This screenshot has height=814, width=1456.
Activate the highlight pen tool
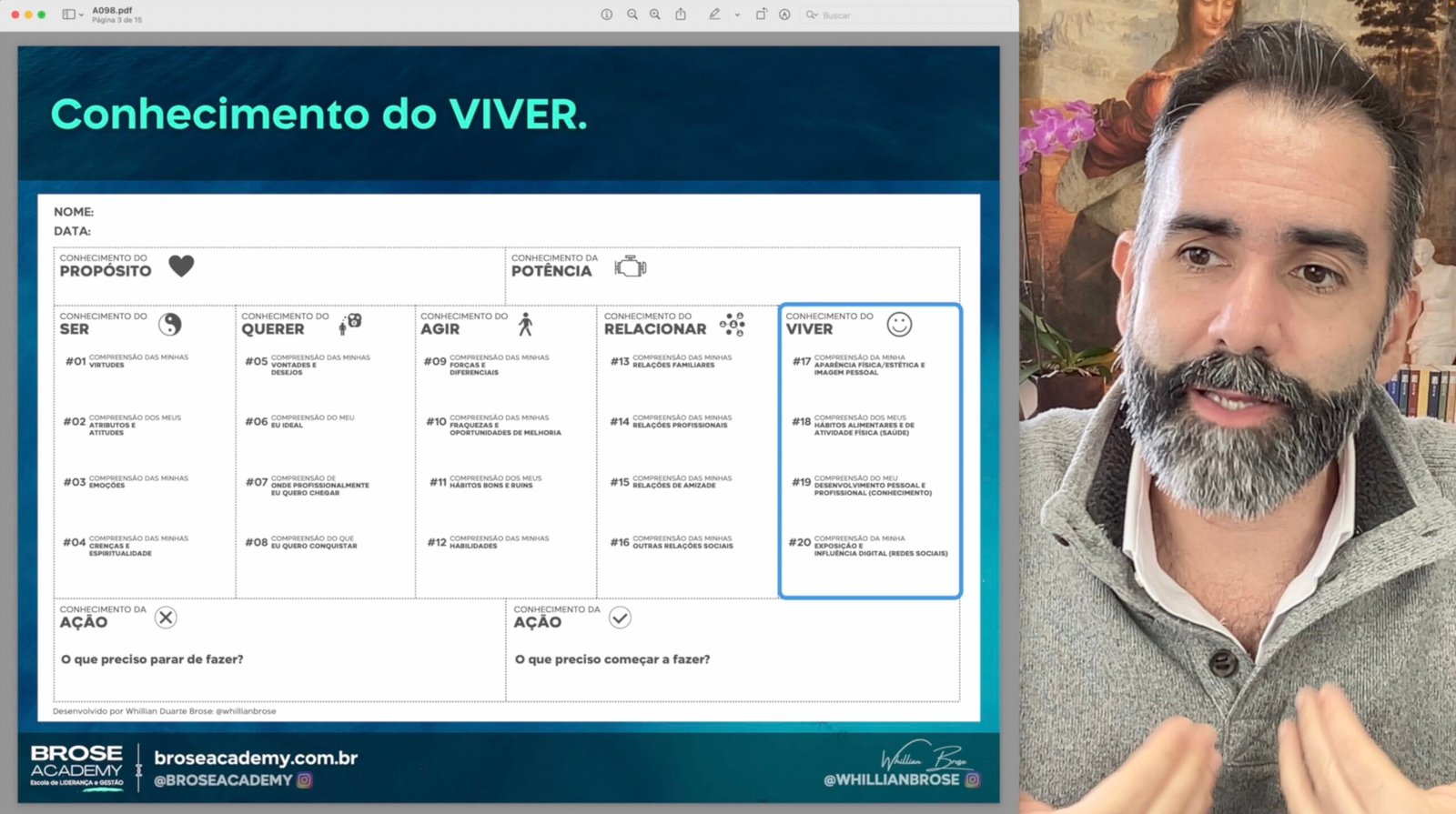(714, 15)
